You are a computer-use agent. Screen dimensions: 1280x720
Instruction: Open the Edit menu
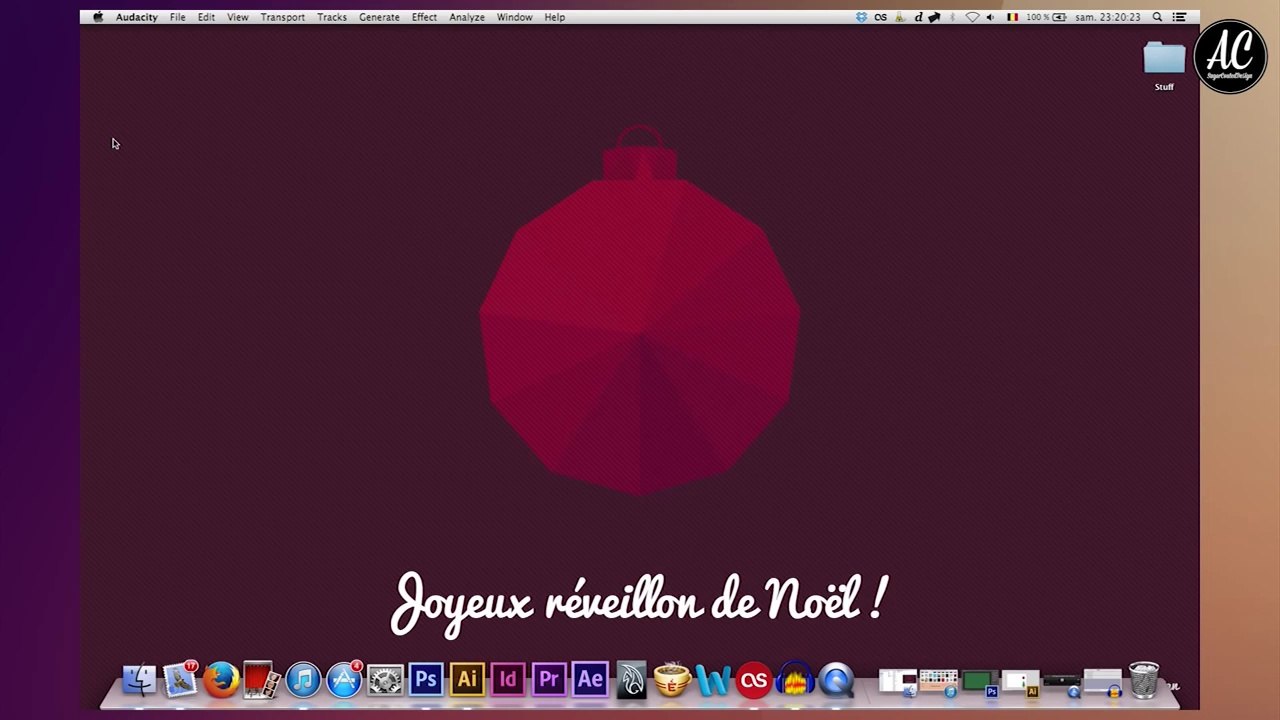(206, 17)
